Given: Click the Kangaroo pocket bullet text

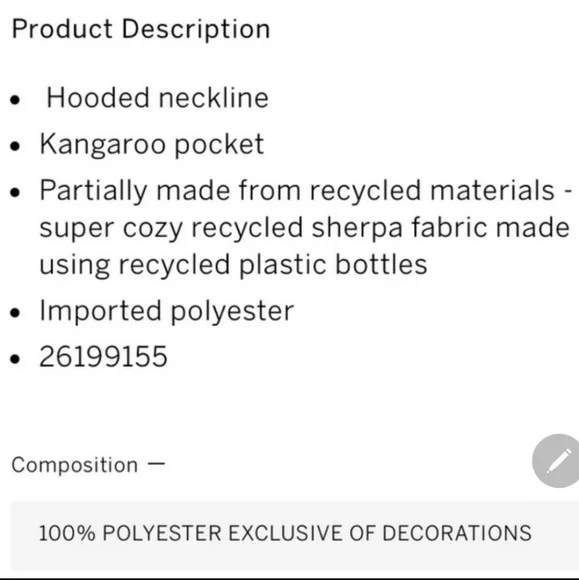Looking at the screenshot, I should 152,144.
